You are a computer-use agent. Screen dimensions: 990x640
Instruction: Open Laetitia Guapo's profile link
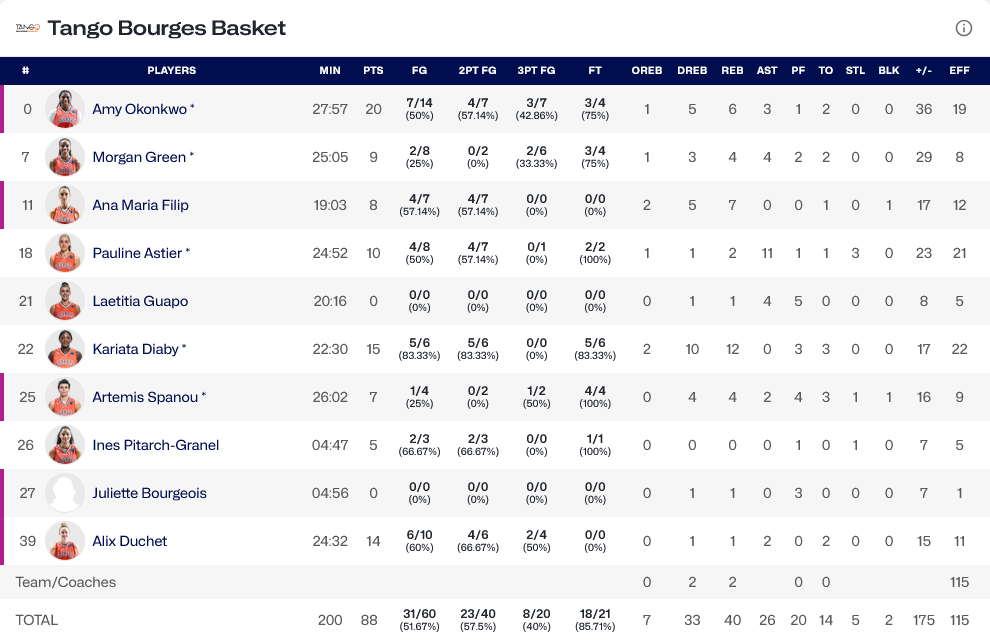[x=140, y=301]
